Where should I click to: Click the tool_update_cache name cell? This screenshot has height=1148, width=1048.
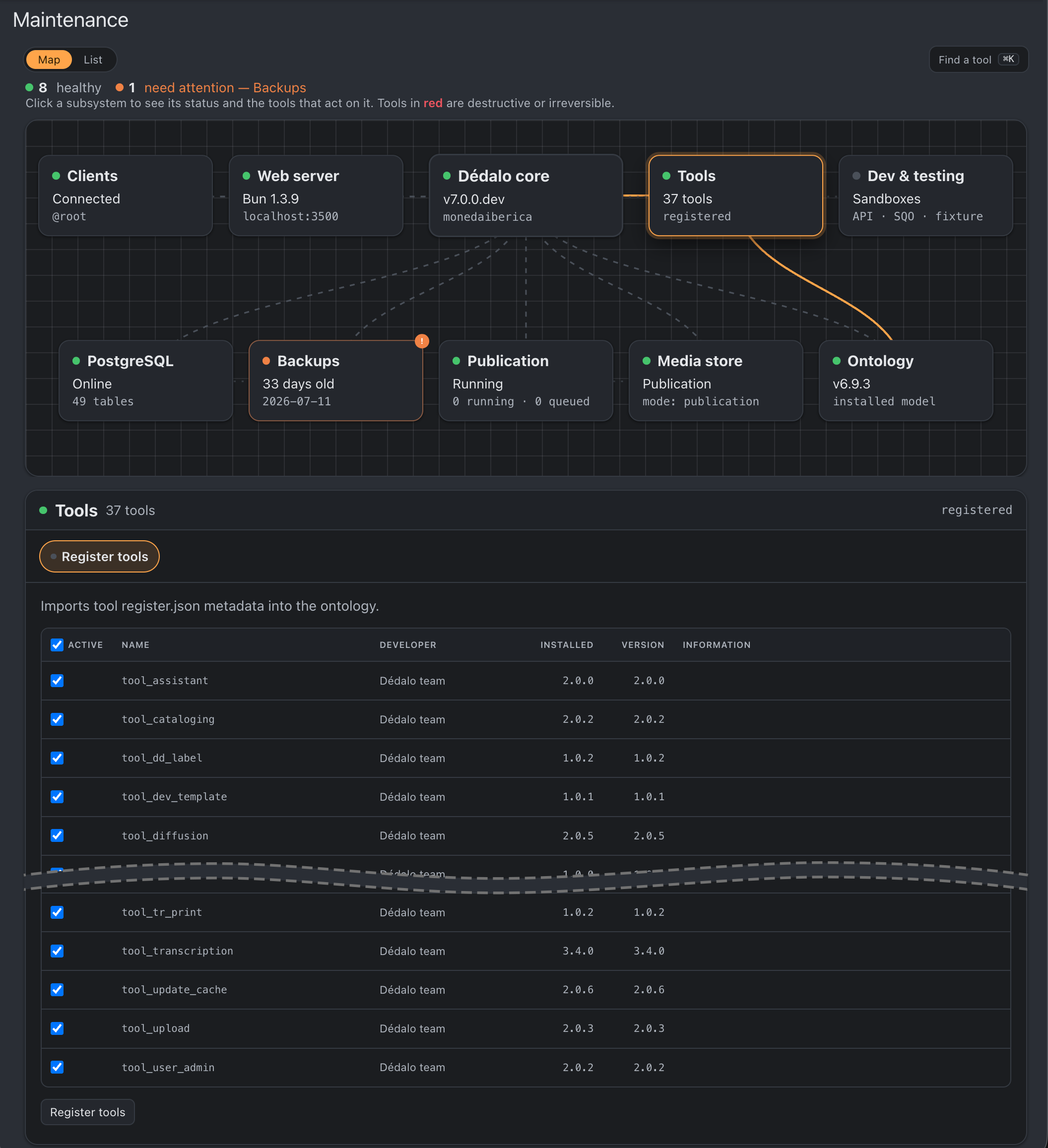pos(174,990)
